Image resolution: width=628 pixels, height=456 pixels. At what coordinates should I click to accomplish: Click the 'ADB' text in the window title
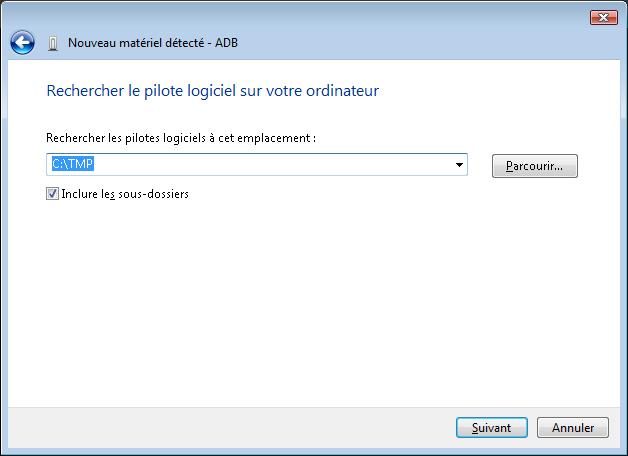click(227, 43)
